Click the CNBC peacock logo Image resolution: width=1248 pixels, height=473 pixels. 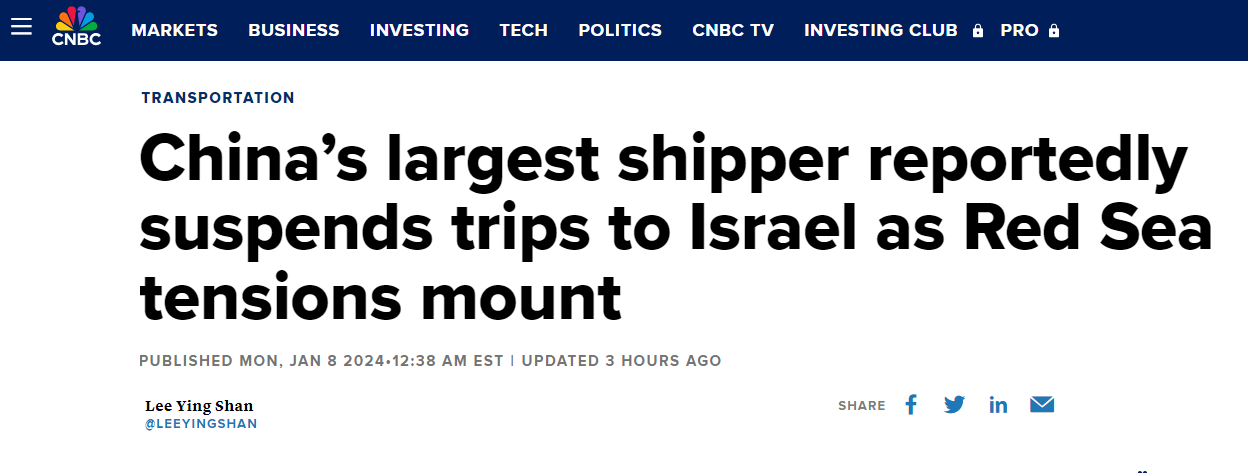click(76, 27)
